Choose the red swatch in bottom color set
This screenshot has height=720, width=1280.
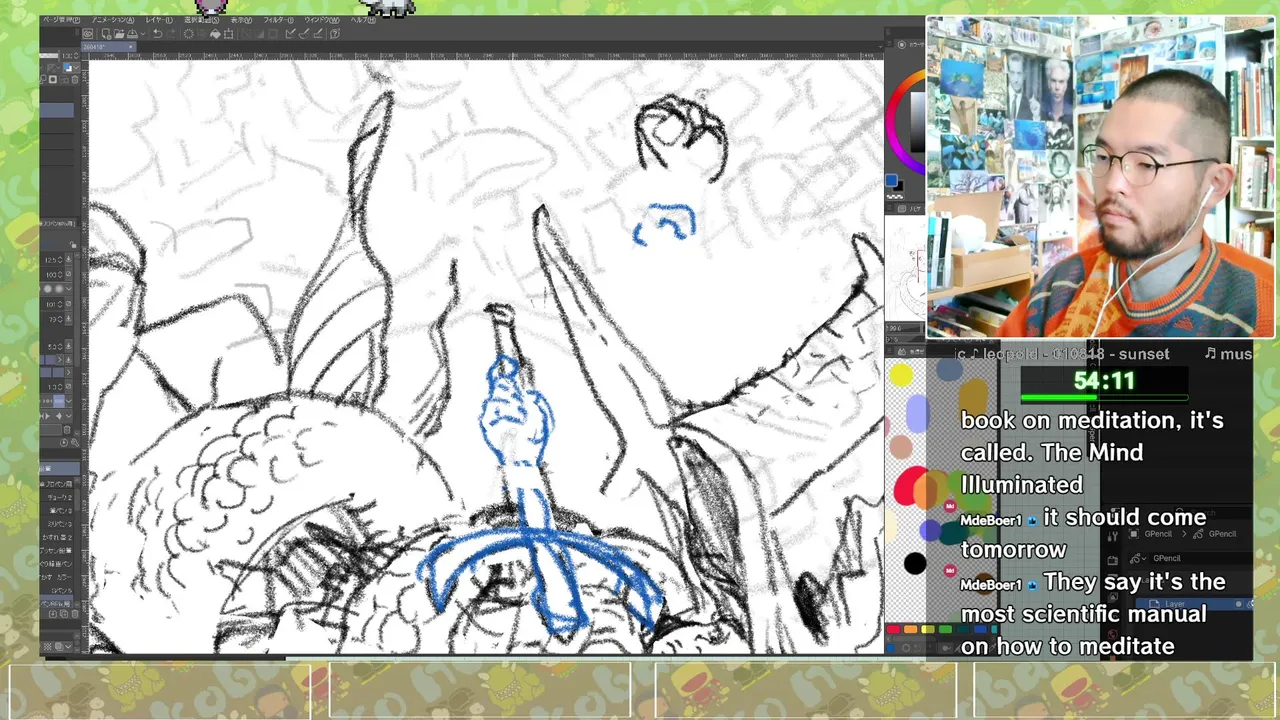(x=892, y=629)
